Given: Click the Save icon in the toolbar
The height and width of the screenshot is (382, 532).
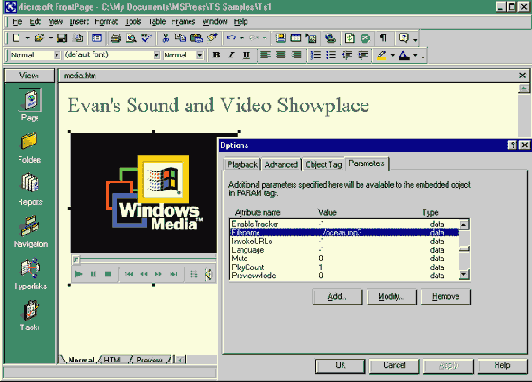Looking at the screenshot, I should coord(62,38).
